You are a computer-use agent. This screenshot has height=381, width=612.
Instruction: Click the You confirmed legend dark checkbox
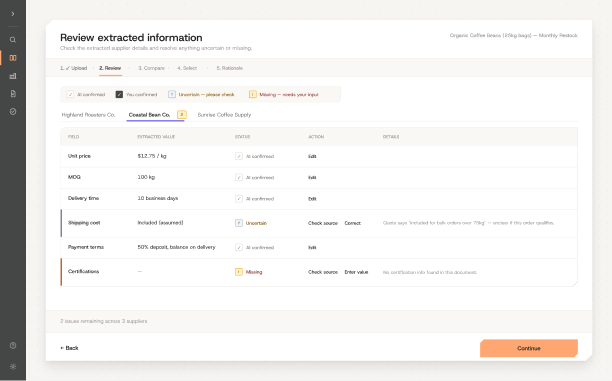tap(119, 94)
